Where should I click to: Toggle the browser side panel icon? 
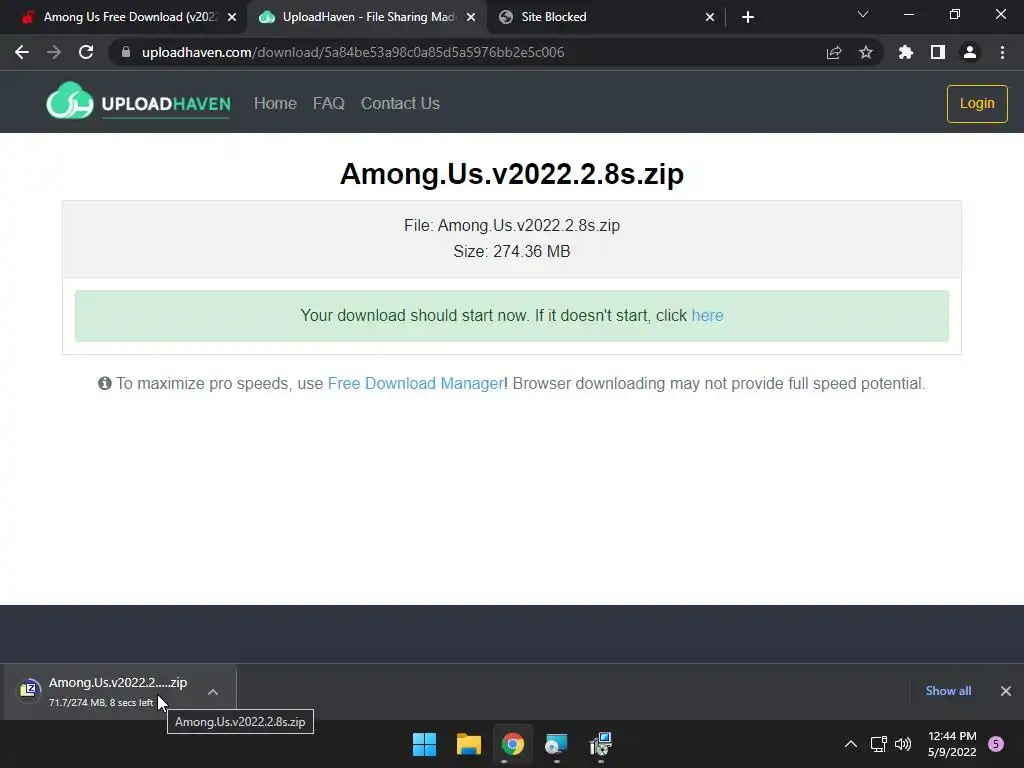pyautogui.click(x=938, y=52)
